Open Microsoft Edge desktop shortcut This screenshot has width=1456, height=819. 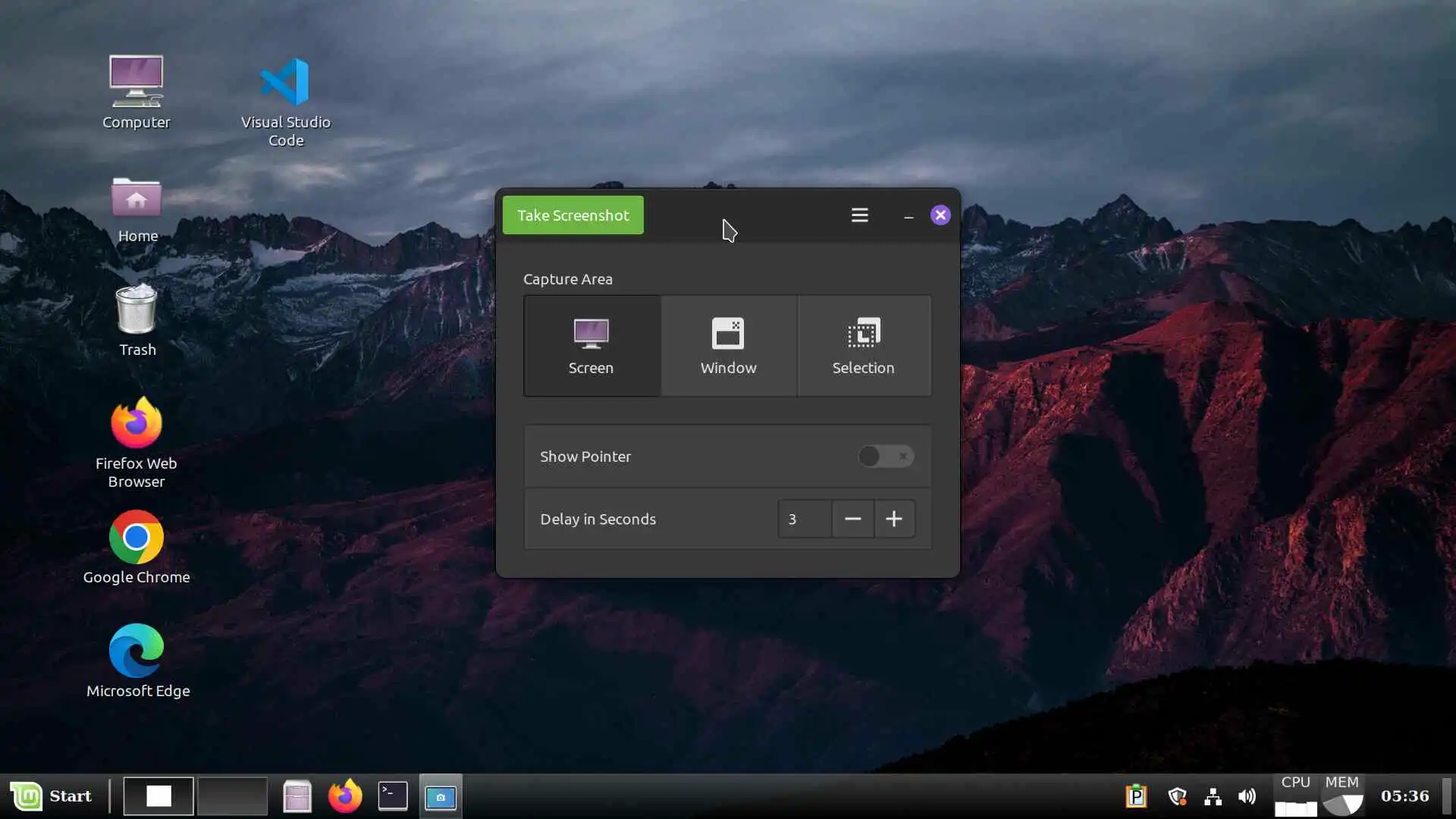coord(136,651)
